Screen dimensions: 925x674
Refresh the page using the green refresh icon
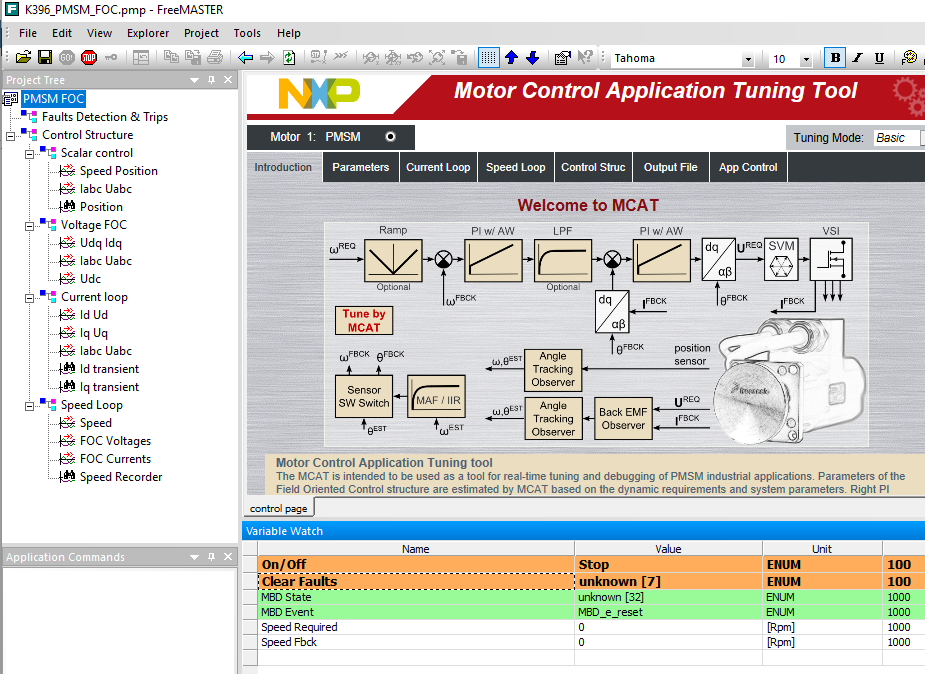289,57
